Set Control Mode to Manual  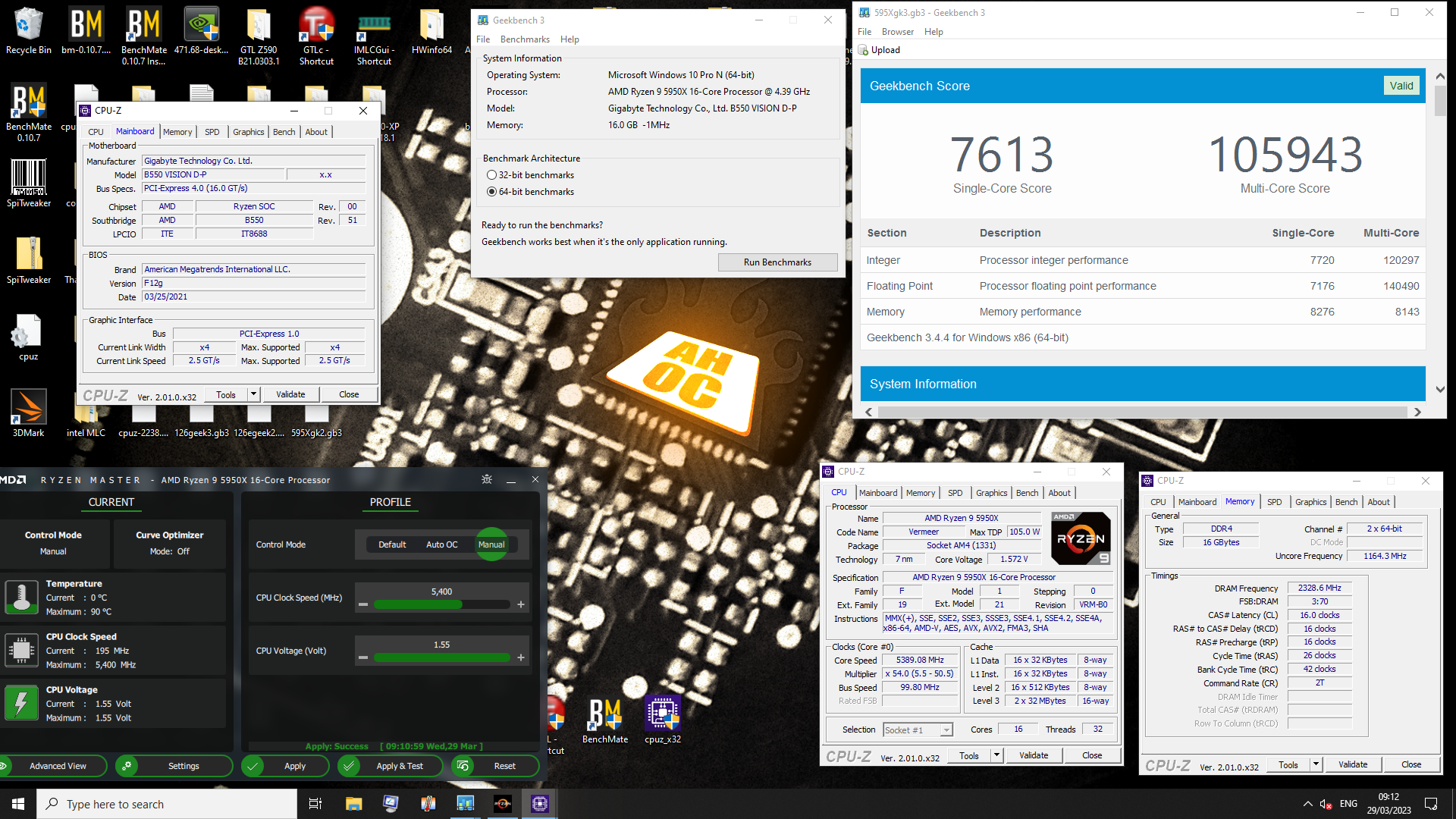point(491,544)
